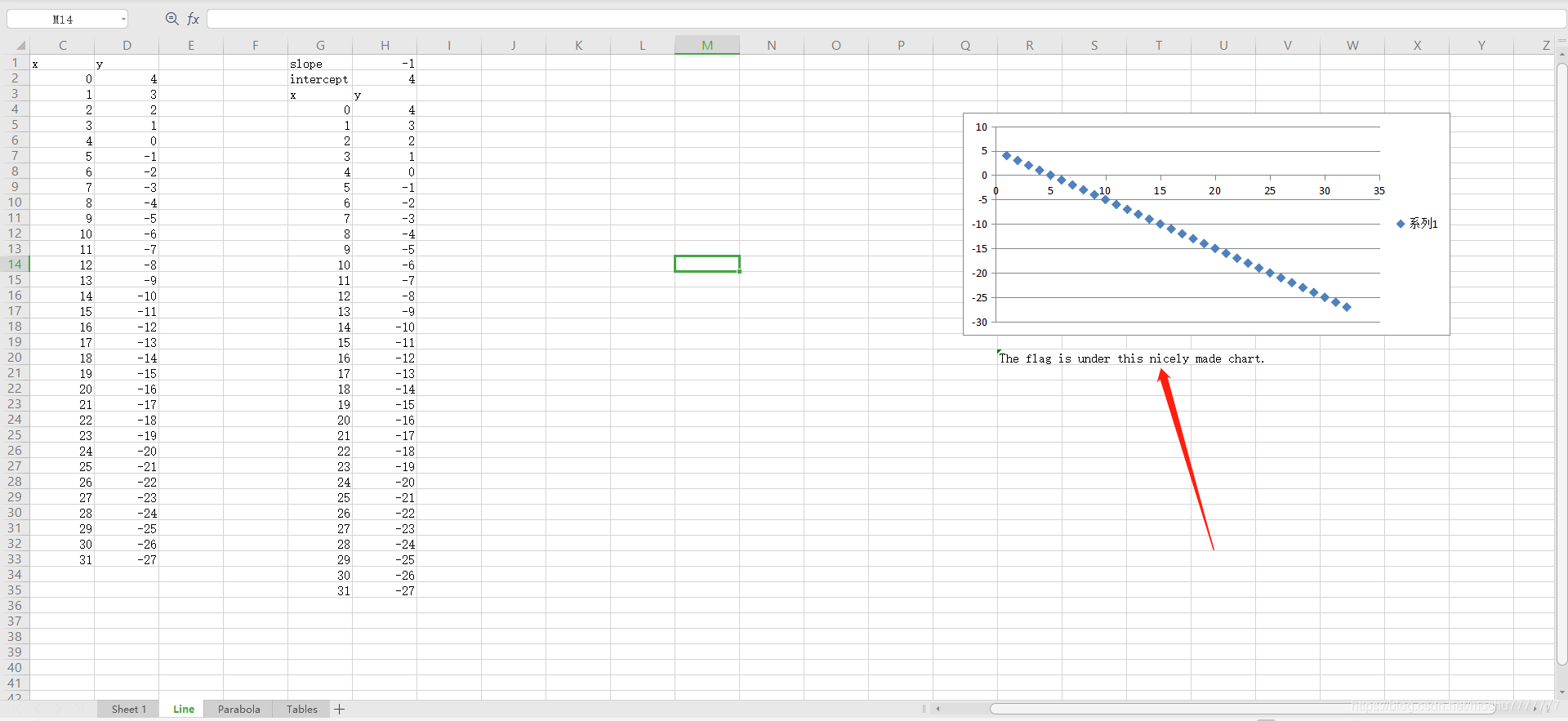Click the 'slope' cell in column G
The height and width of the screenshot is (721, 1568).
[320, 64]
